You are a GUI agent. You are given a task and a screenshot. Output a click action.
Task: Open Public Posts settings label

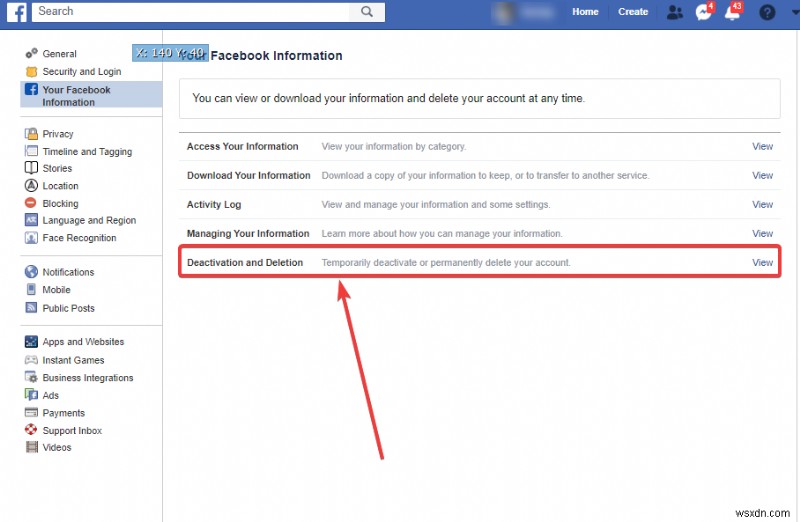(68, 308)
